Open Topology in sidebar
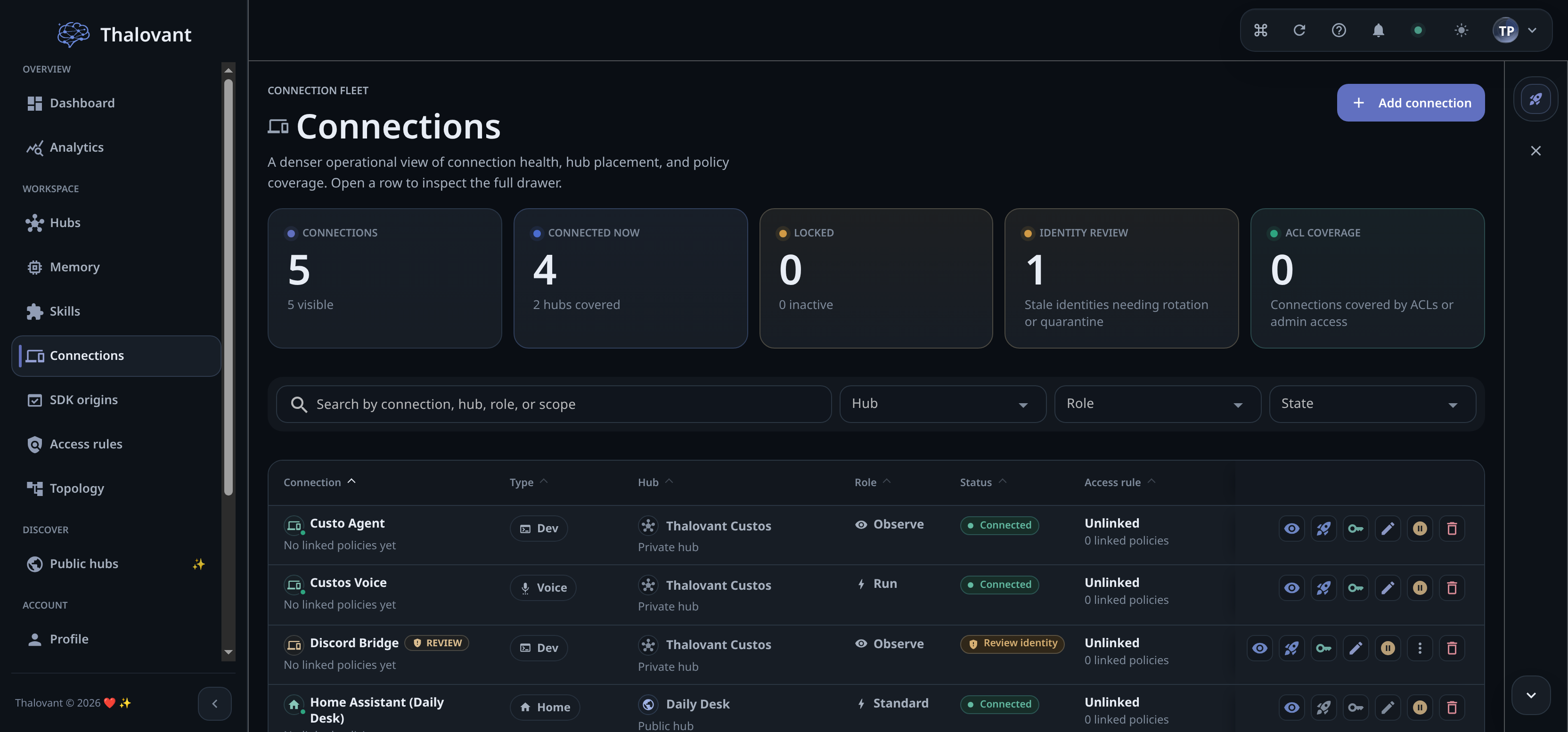Image resolution: width=1568 pixels, height=732 pixels. click(x=115, y=488)
